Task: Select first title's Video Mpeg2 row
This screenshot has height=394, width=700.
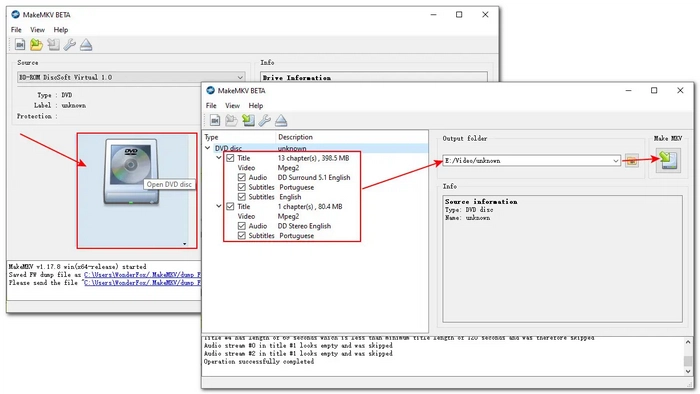Action: (268, 168)
